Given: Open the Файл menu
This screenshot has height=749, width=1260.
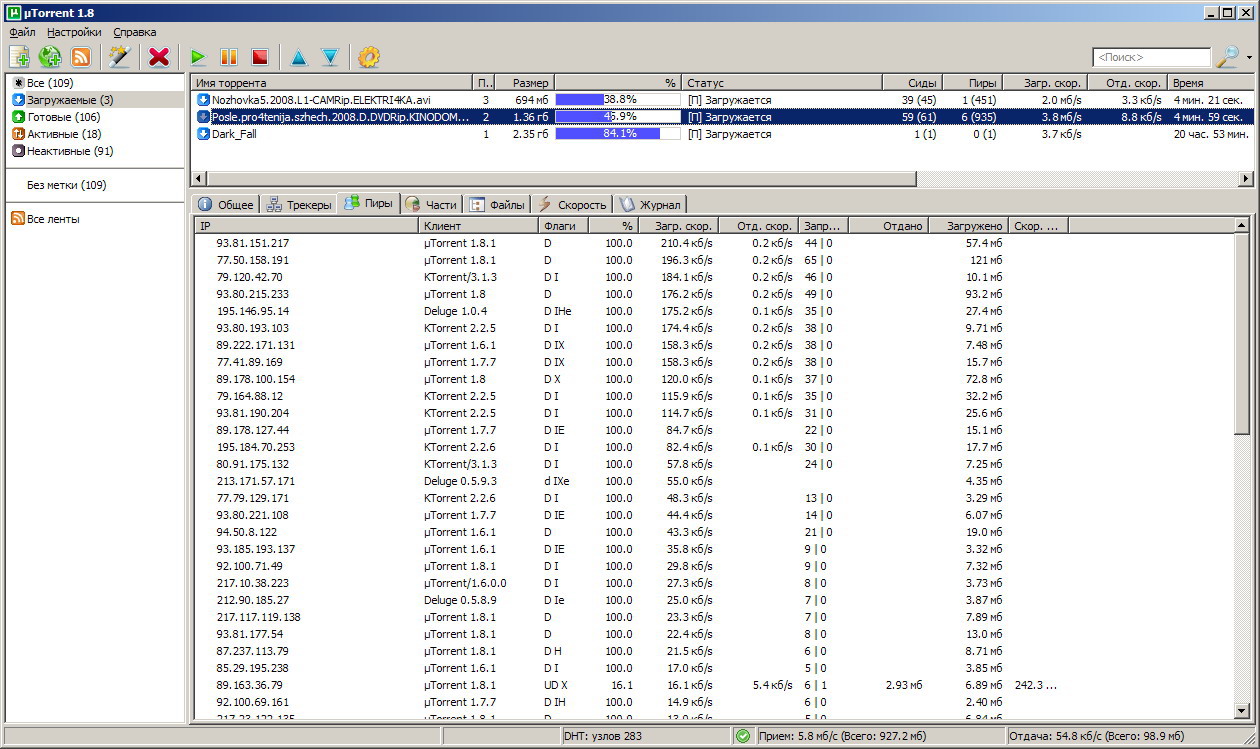Looking at the screenshot, I should (x=22, y=32).
